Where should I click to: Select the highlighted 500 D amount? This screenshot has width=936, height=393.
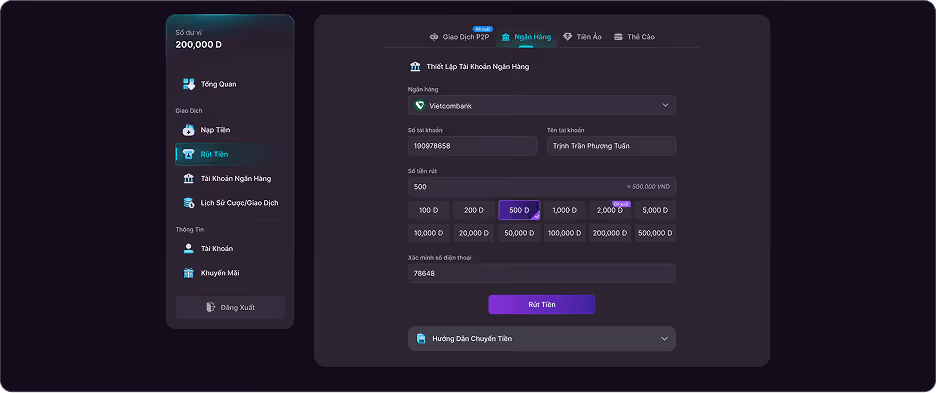(519, 210)
